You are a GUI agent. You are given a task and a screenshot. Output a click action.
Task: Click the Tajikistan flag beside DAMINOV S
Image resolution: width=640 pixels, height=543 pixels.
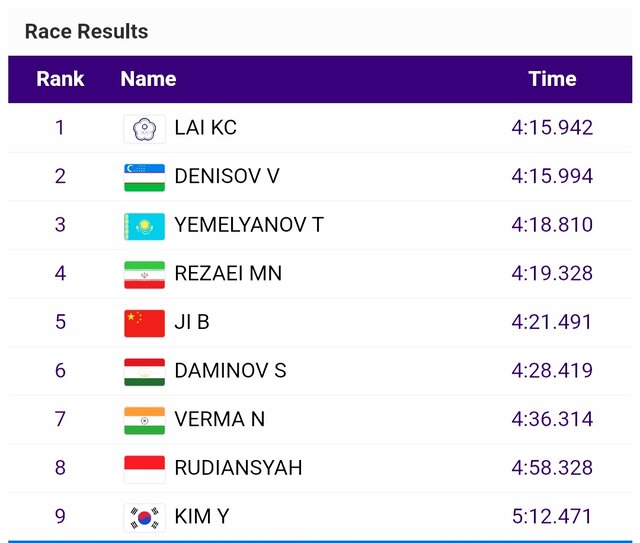coord(144,372)
